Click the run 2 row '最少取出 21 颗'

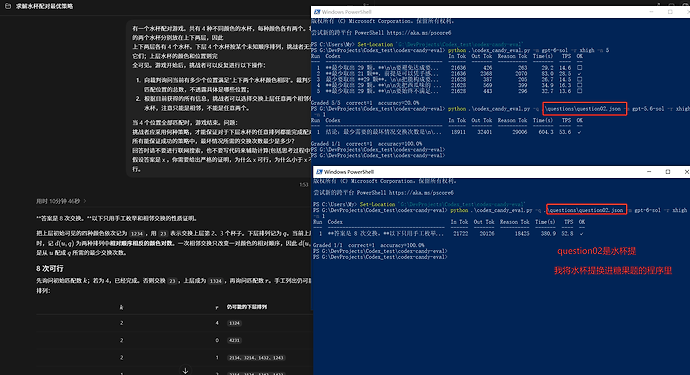click(447, 74)
